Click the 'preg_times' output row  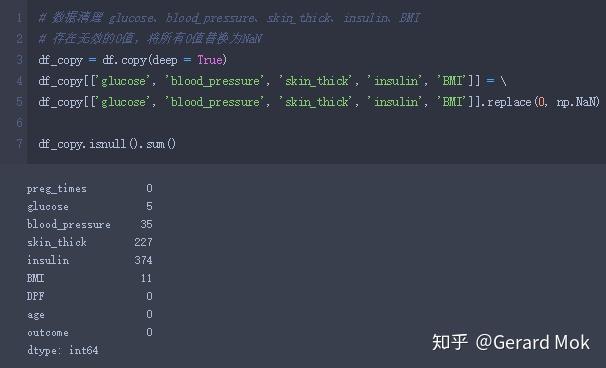[89, 188]
